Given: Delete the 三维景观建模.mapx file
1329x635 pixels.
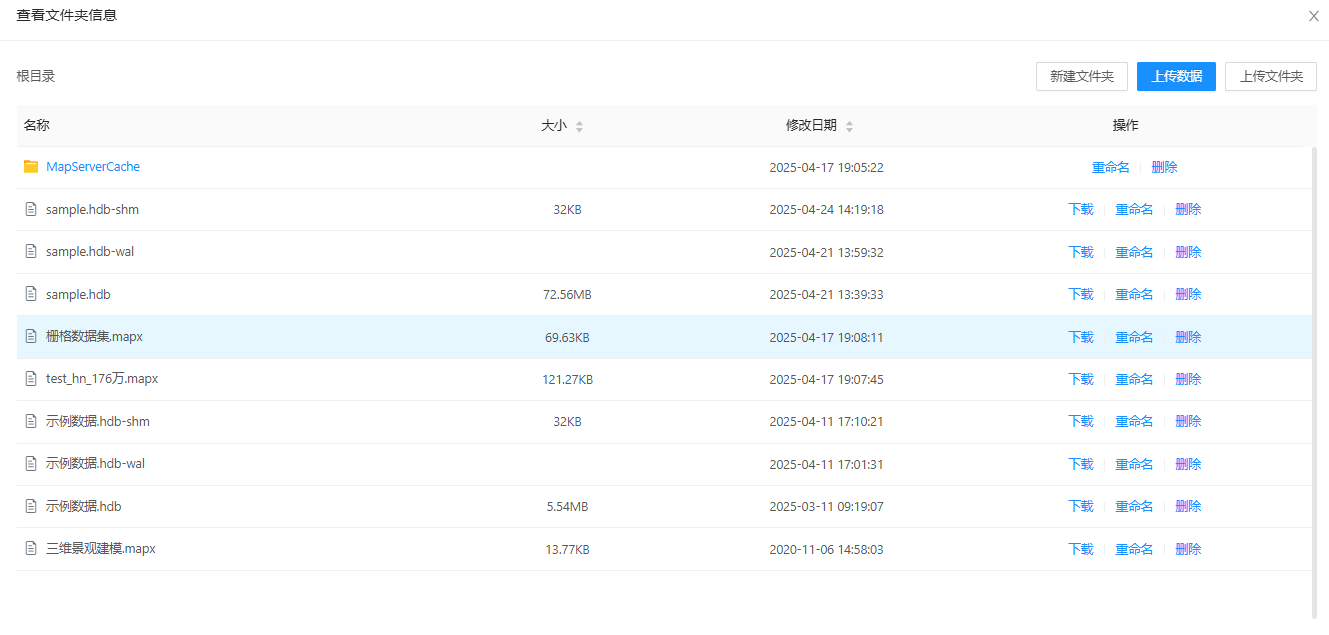Looking at the screenshot, I should pos(1188,549).
